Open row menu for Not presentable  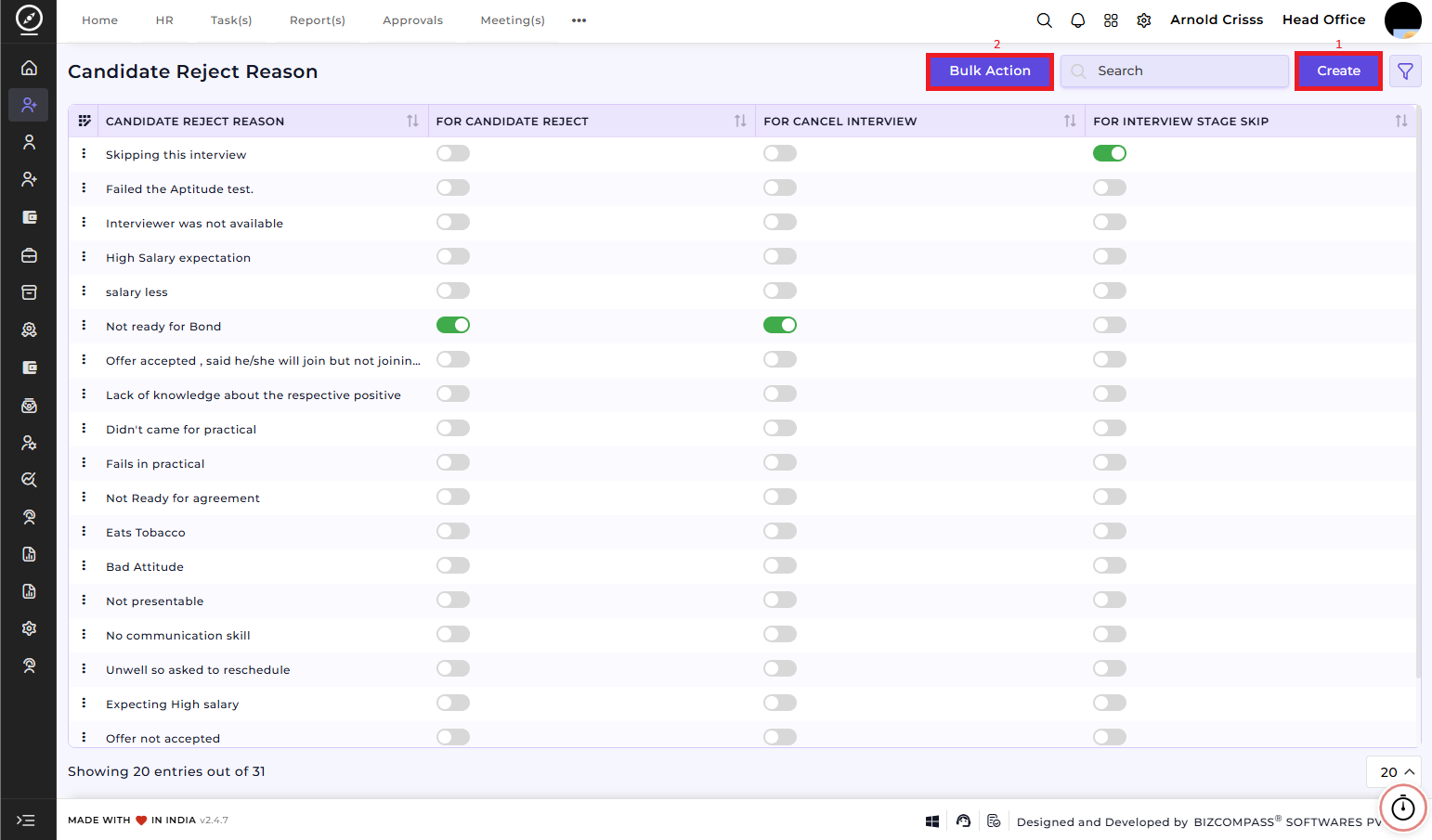coord(84,600)
